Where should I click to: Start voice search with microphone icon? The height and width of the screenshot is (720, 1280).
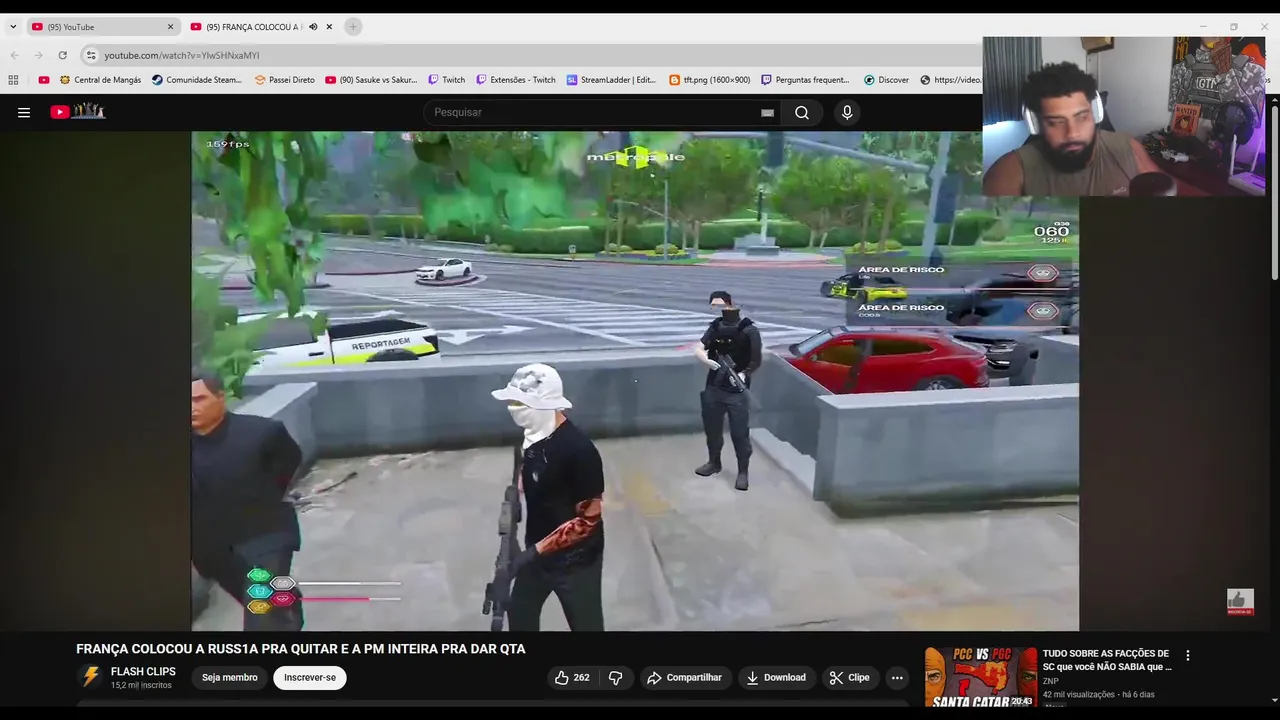coord(847,112)
